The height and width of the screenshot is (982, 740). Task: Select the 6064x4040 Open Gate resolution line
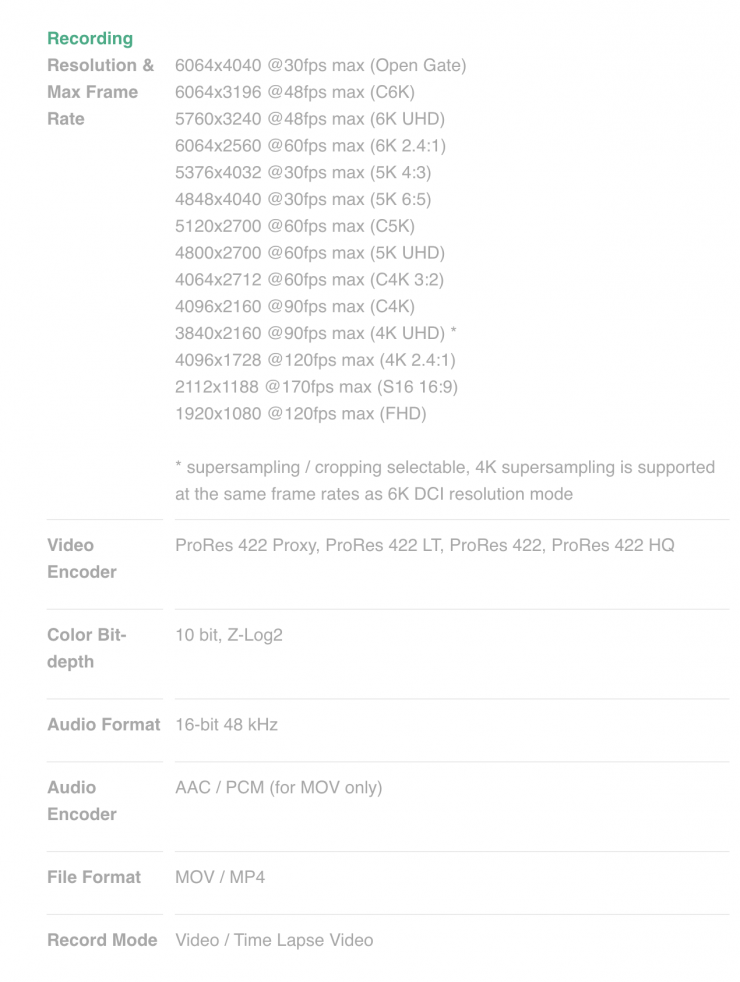click(x=320, y=66)
